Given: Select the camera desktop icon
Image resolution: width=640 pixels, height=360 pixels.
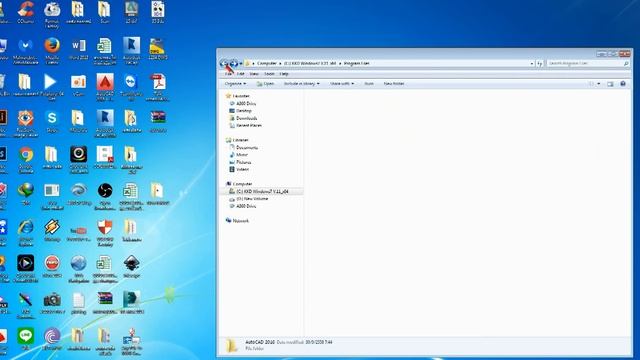Looking at the screenshot, I should [x=52, y=303].
